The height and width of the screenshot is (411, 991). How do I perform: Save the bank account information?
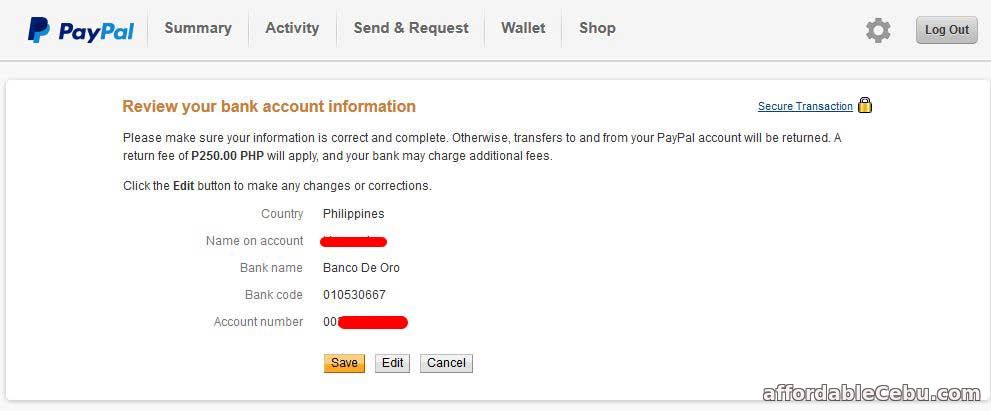pos(344,363)
